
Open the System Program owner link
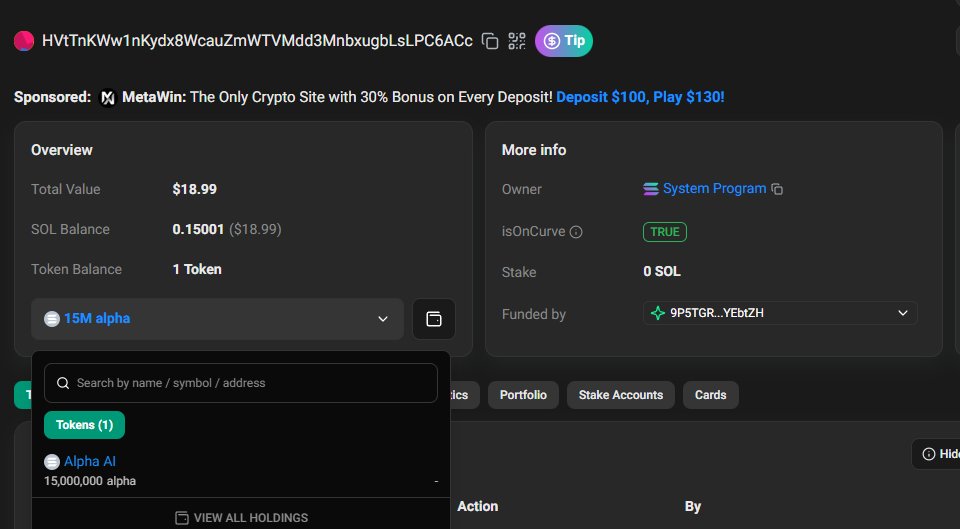coord(714,189)
